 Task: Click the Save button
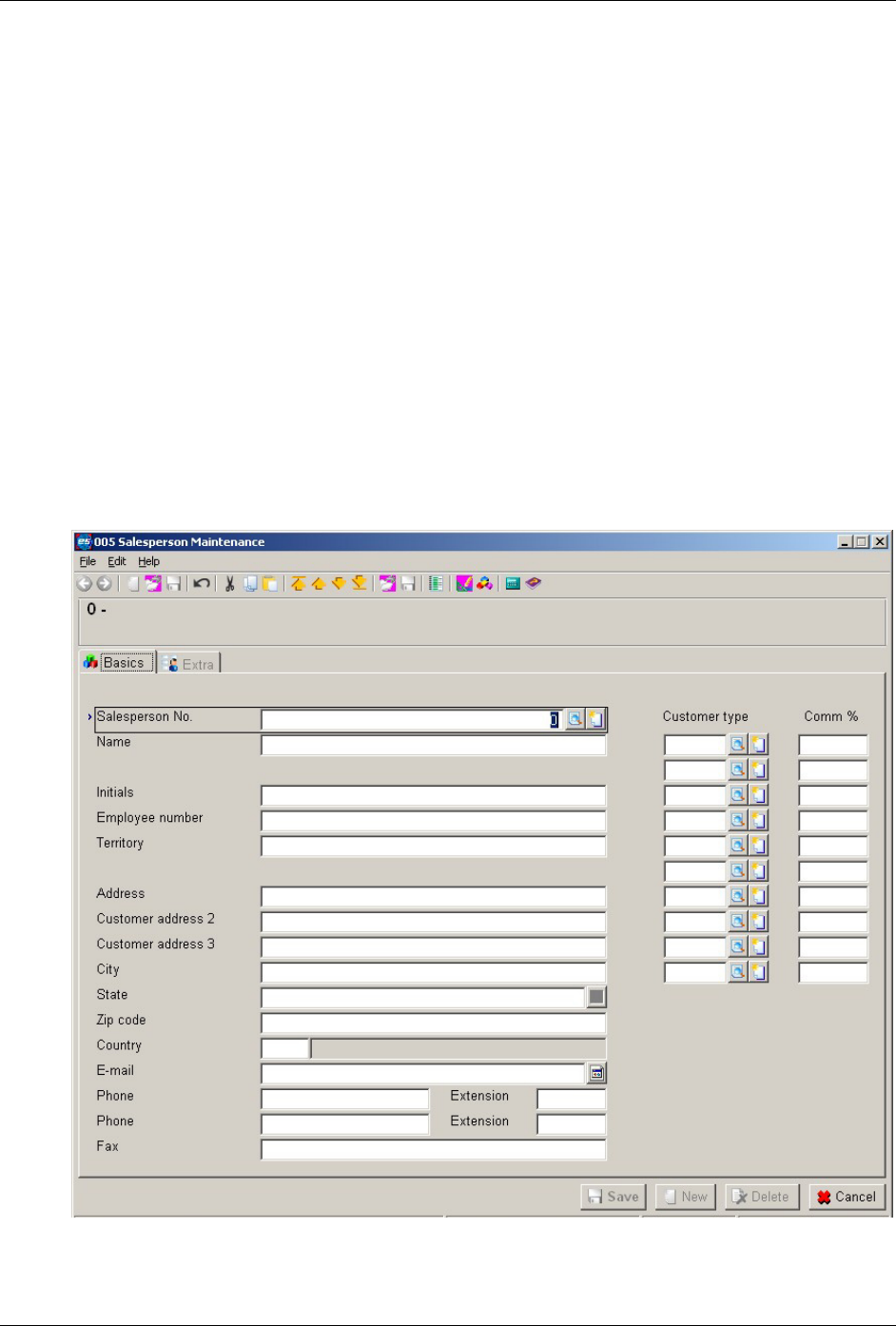[614, 1197]
